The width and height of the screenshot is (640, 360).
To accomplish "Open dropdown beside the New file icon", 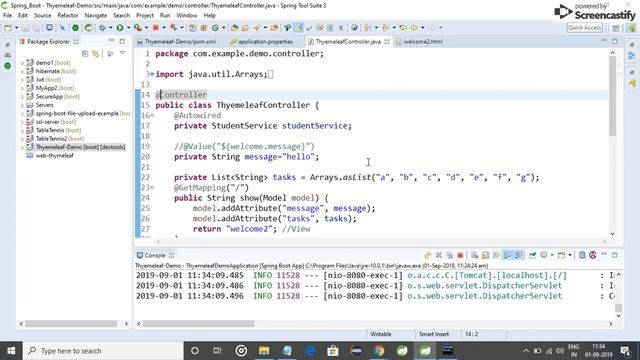I will point(16,28).
